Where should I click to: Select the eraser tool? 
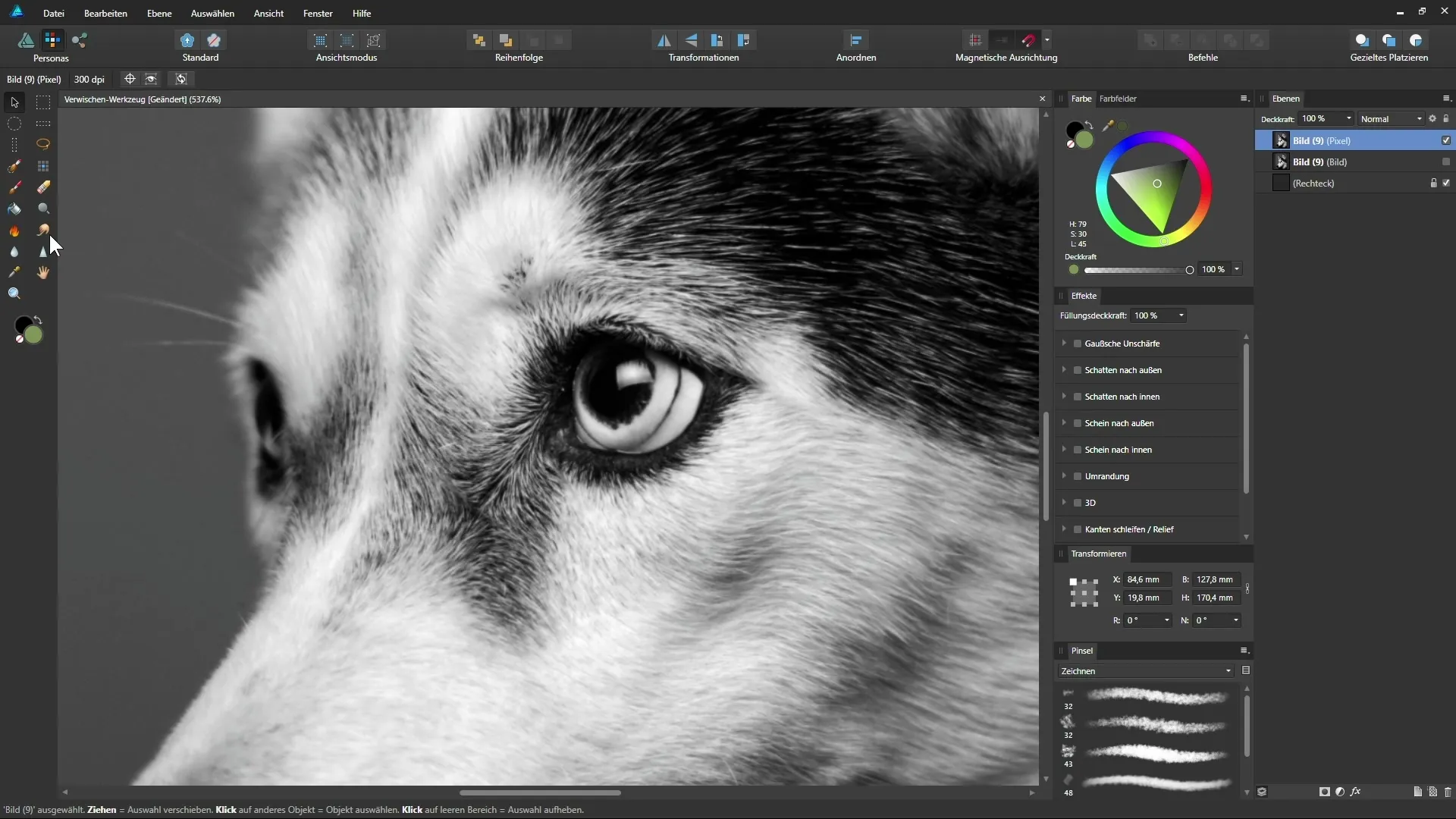coord(43,187)
